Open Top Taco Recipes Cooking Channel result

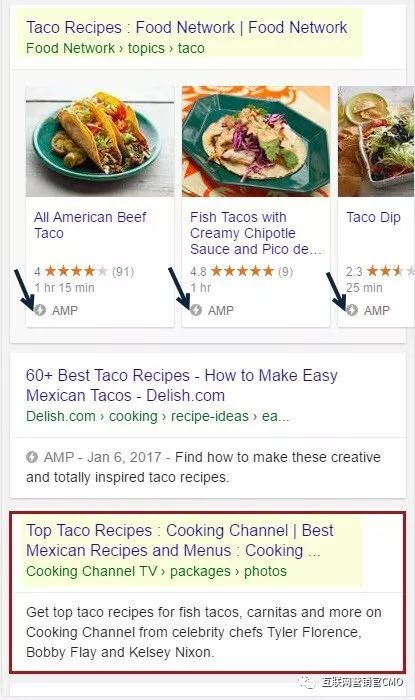[180, 540]
